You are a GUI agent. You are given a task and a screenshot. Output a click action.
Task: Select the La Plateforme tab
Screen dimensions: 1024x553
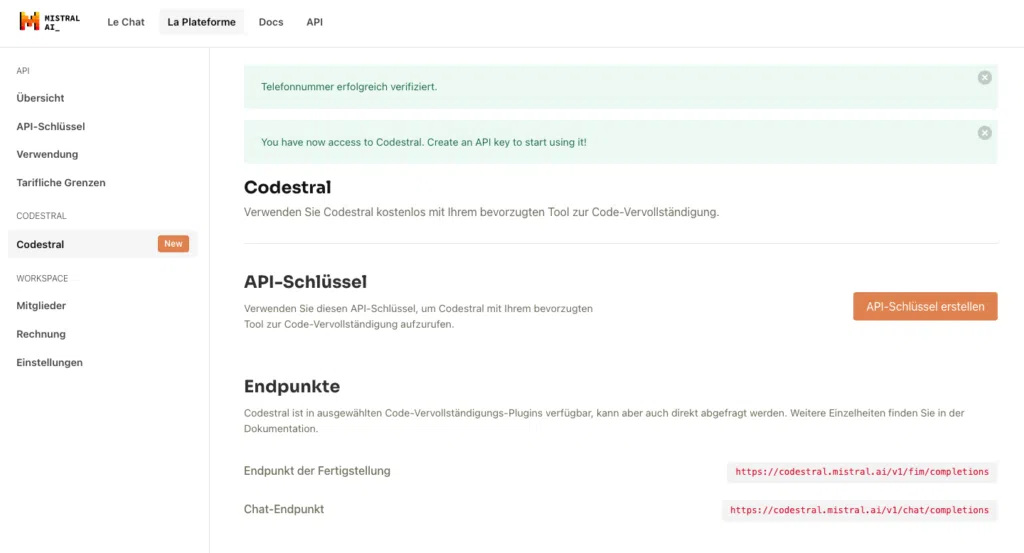tap(201, 22)
